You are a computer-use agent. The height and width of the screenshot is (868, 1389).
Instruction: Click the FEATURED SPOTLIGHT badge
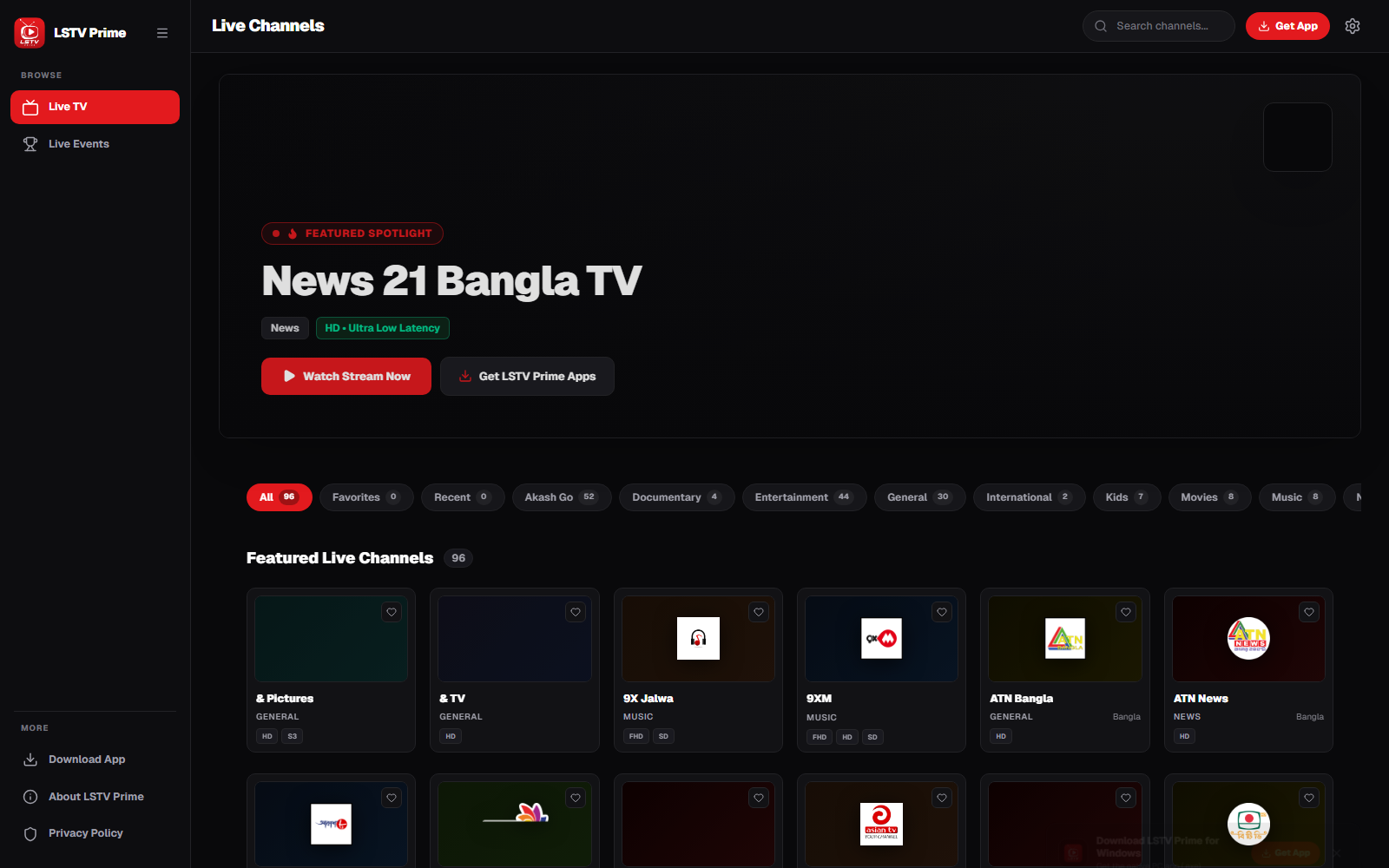(x=352, y=233)
